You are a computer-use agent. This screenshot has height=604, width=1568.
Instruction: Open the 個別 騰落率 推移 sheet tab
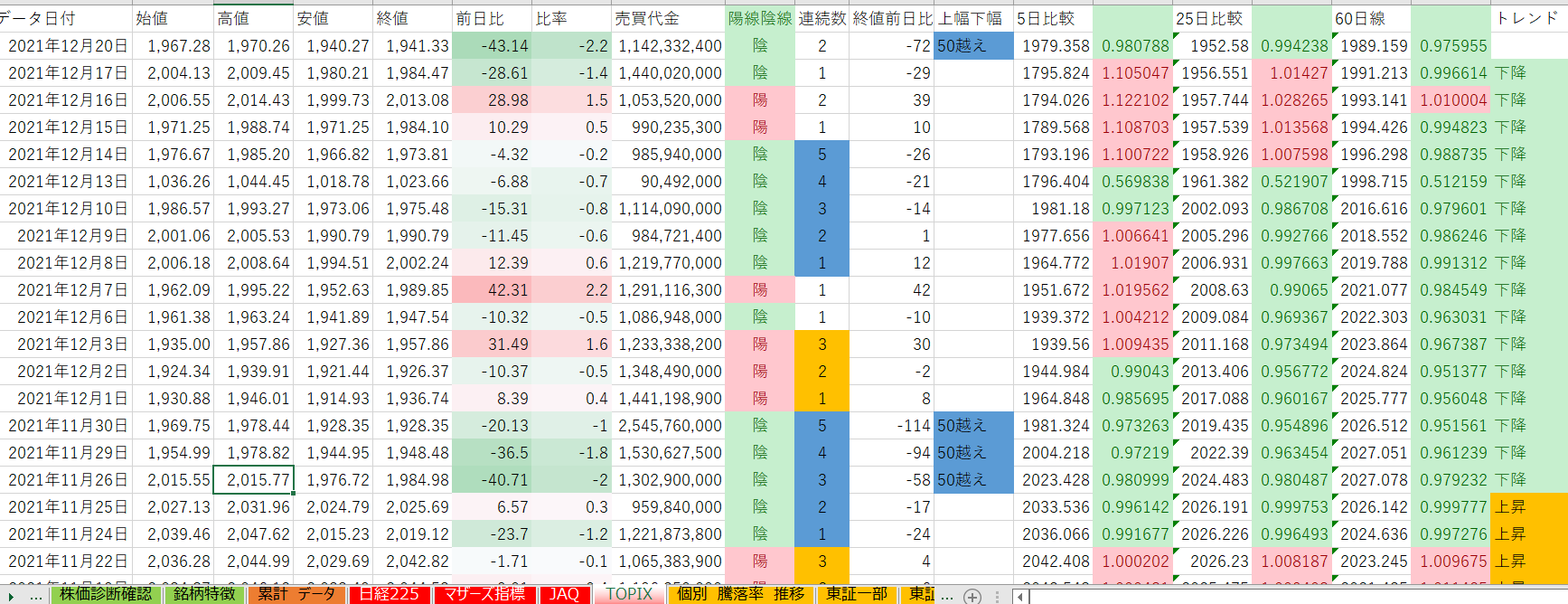pos(740,595)
